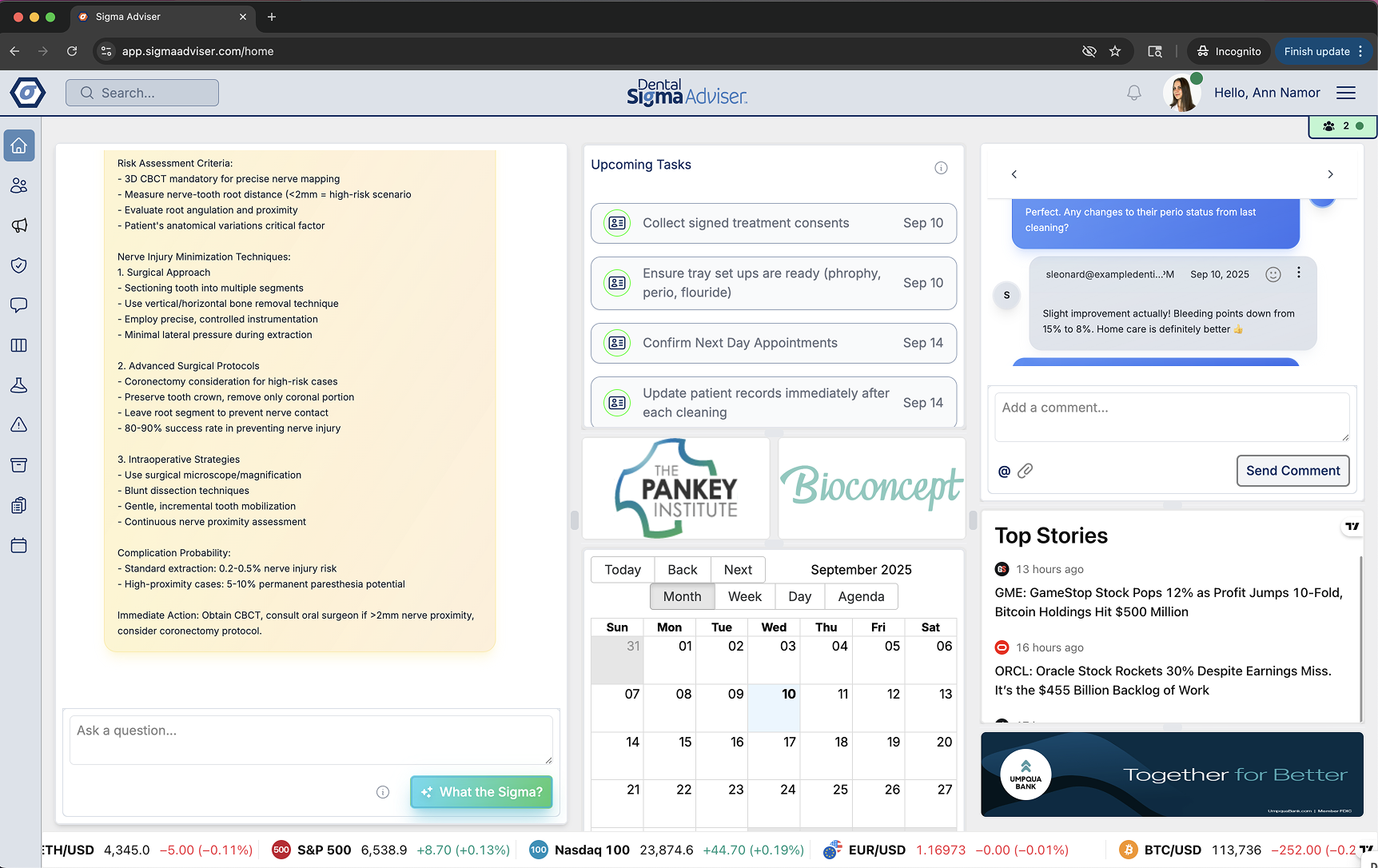
Task: Select the Home icon in the sidebar
Action: pos(18,145)
